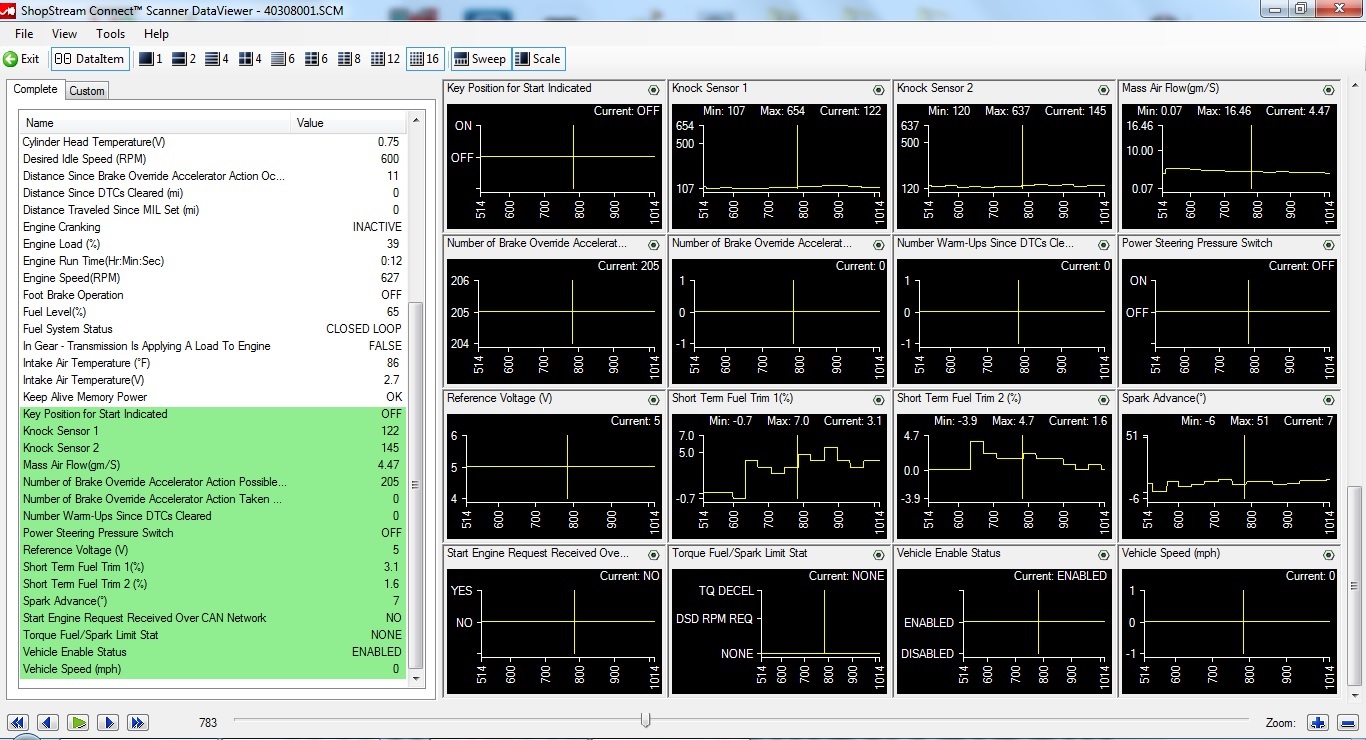Image resolution: width=1366 pixels, height=740 pixels.
Task: Select the 8-graph layout icon
Action: tap(349, 59)
